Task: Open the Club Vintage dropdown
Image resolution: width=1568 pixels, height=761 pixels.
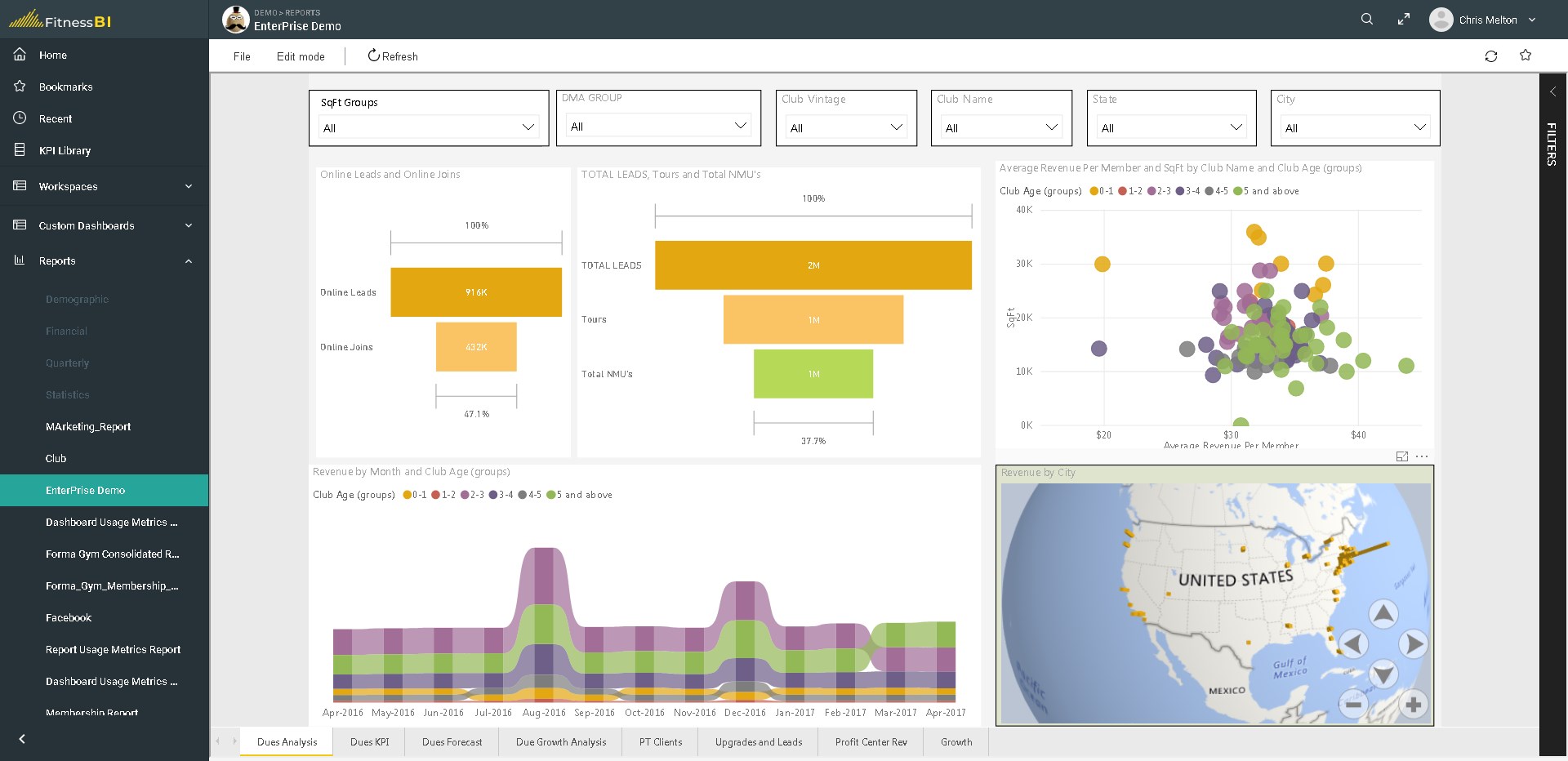Action: tap(846, 127)
